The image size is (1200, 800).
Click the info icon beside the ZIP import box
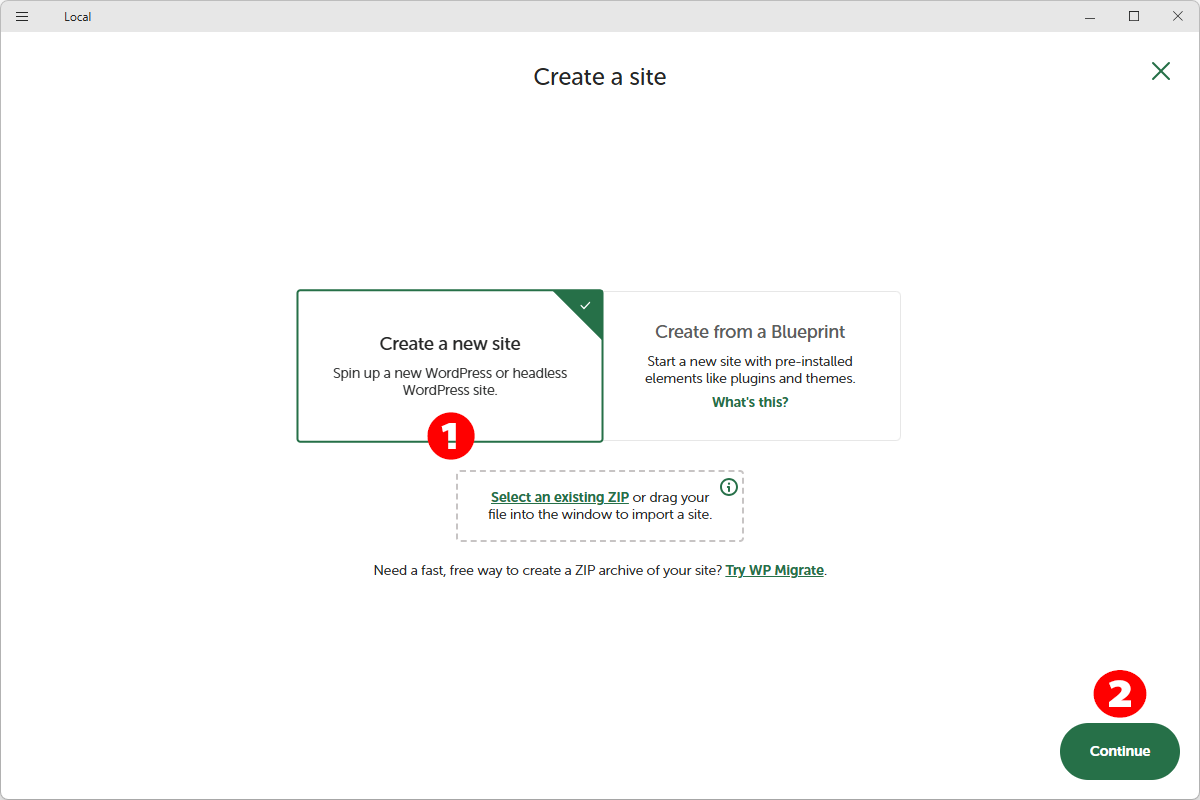click(x=728, y=487)
